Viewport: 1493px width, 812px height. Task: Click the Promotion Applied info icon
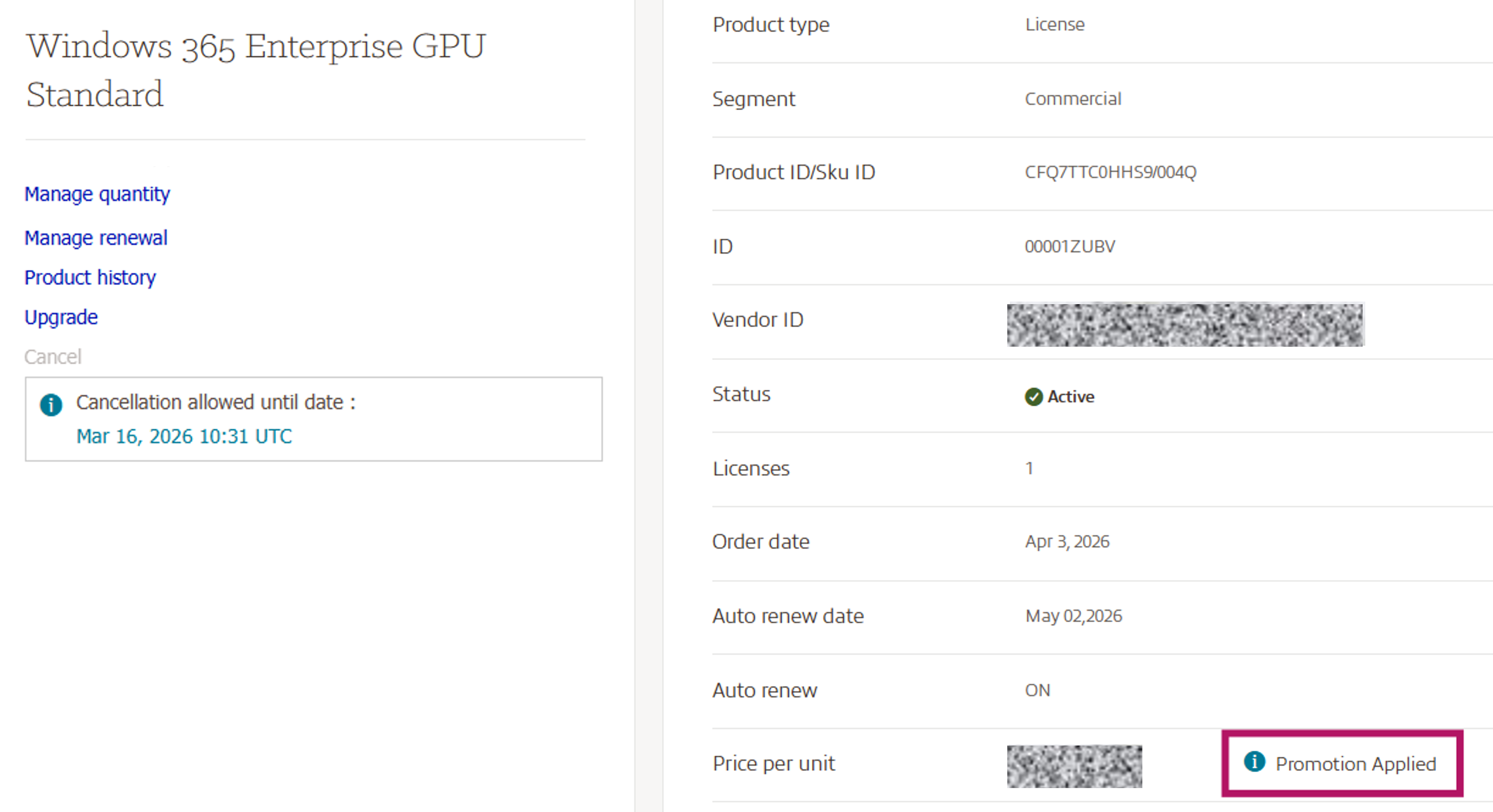click(1254, 761)
